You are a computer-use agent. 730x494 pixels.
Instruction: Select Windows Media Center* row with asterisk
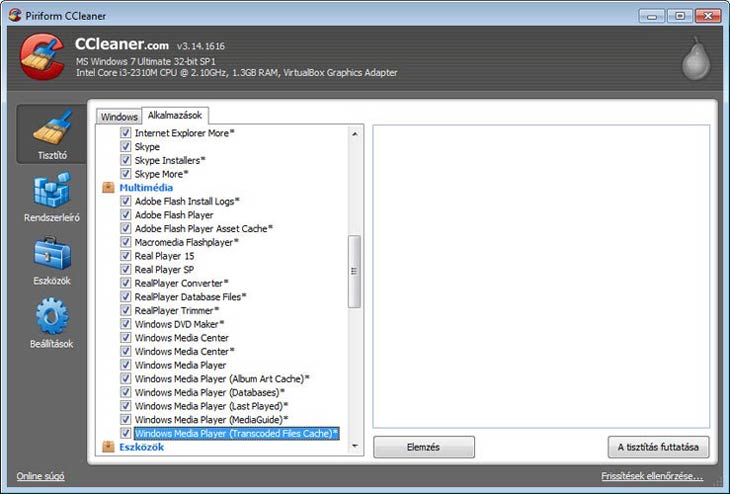point(185,351)
